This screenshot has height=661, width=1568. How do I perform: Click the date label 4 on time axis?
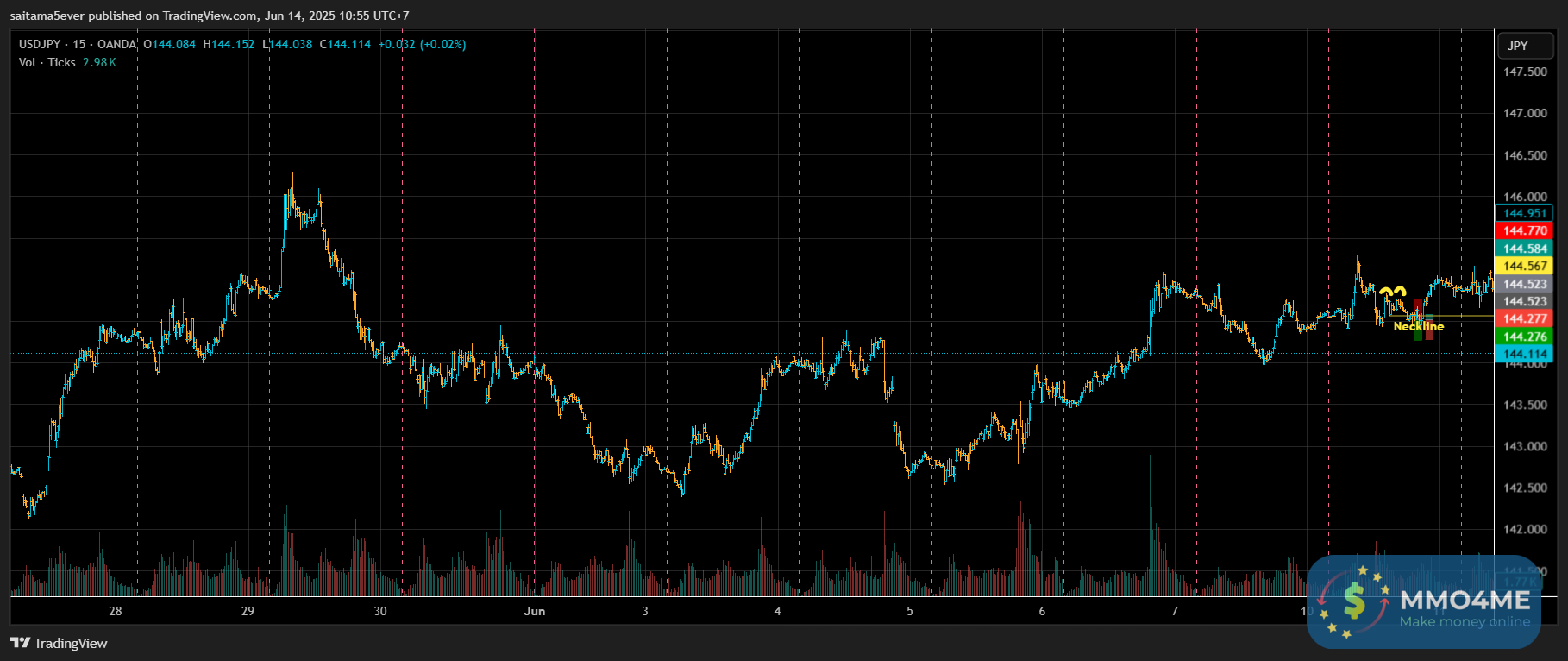coord(777,611)
